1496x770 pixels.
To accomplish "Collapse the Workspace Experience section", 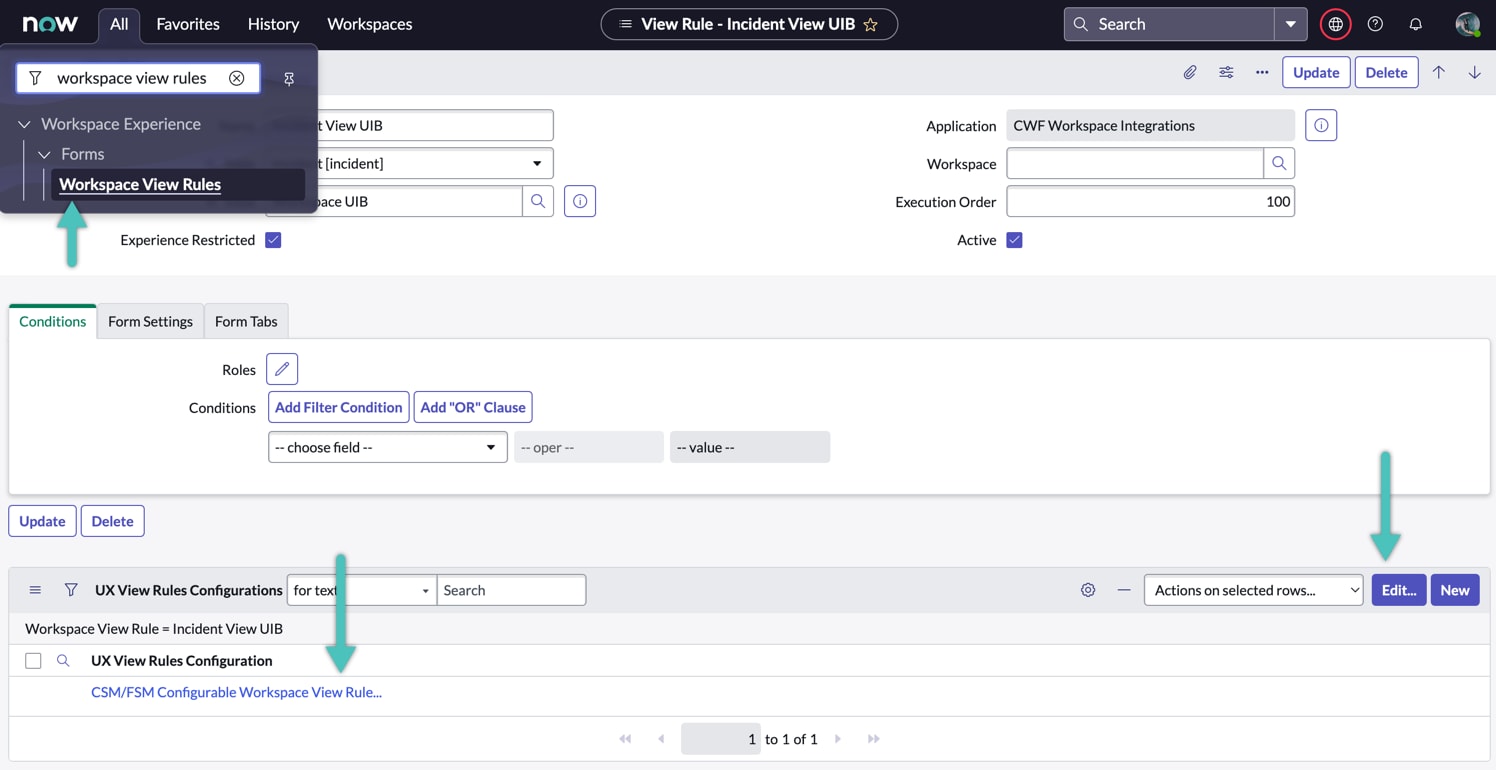I will coord(23,123).
